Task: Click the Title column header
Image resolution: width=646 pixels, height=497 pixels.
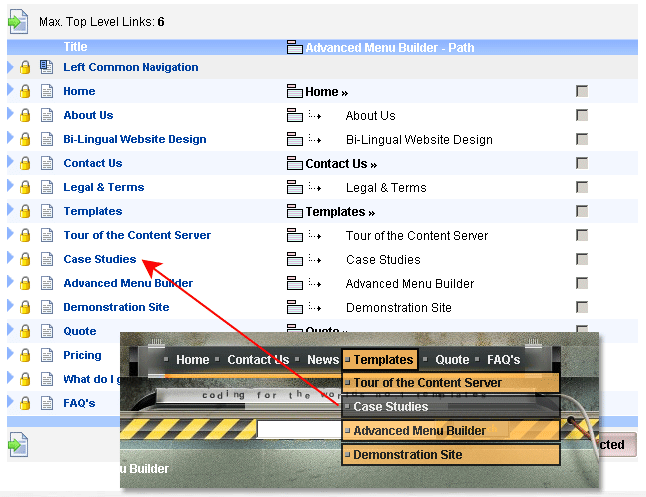Action: point(75,47)
